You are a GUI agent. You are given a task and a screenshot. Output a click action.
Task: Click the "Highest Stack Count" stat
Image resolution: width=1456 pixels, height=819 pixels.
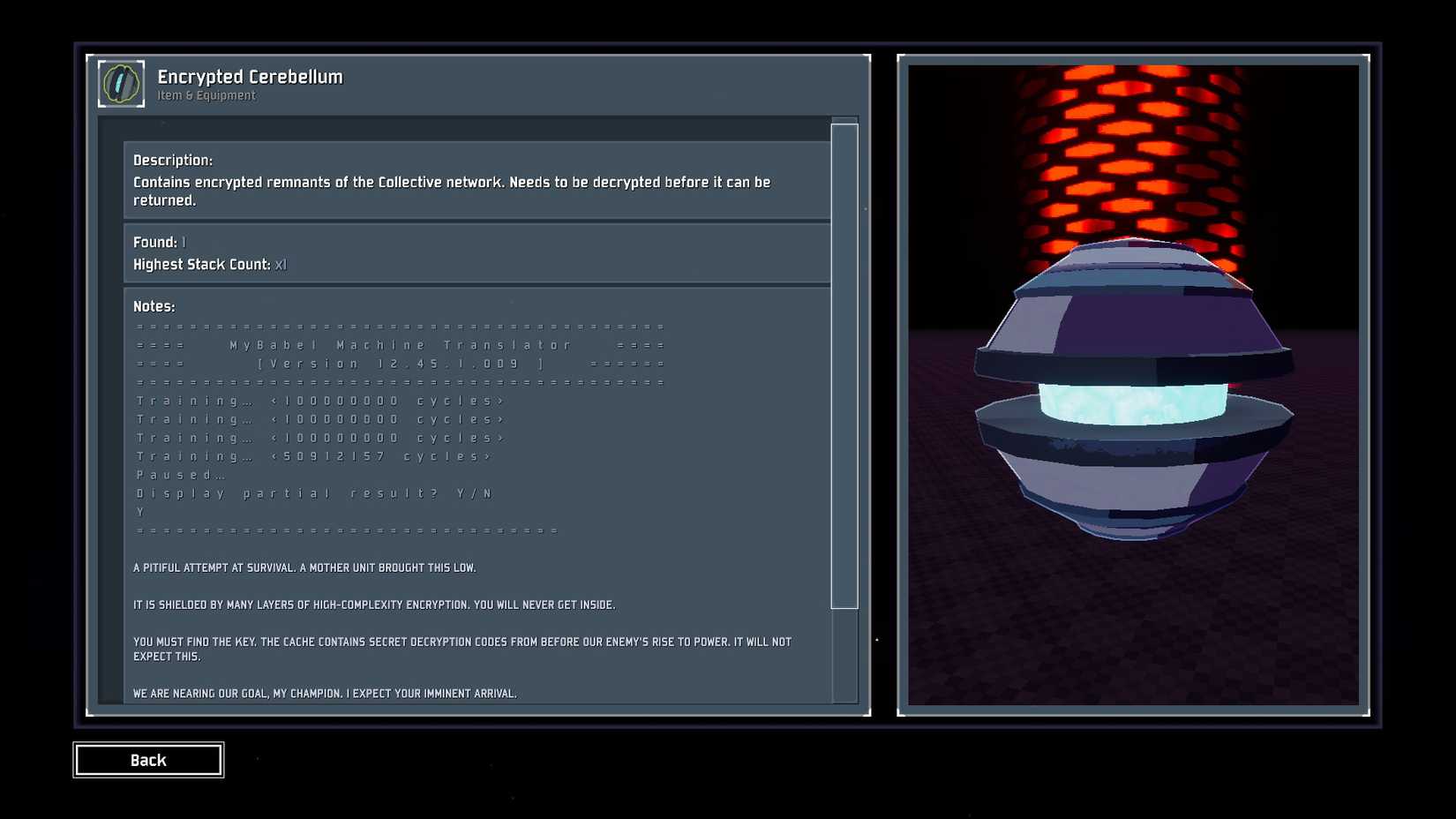point(209,264)
